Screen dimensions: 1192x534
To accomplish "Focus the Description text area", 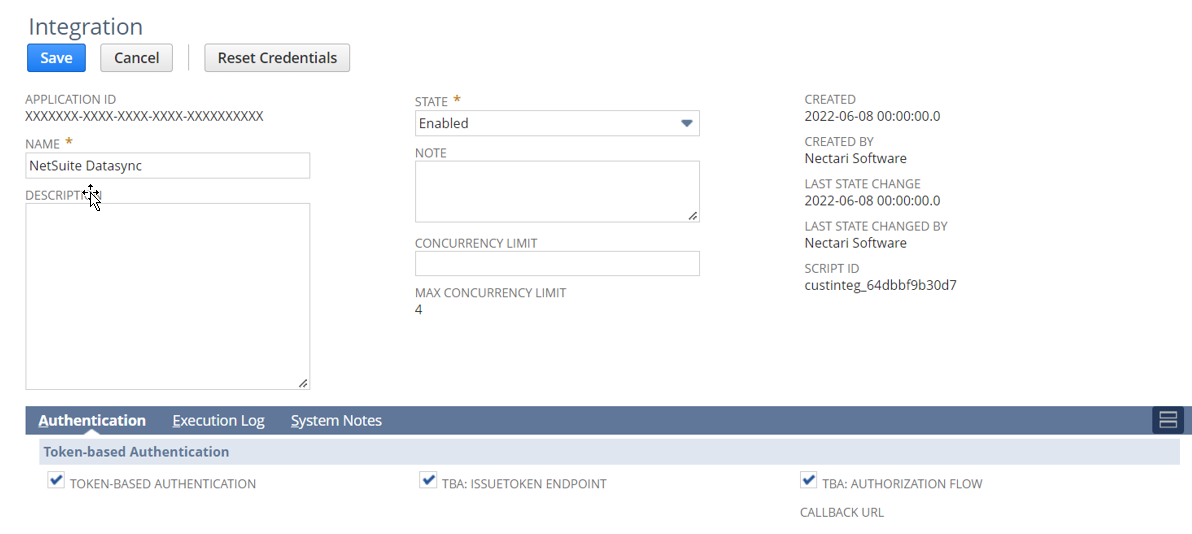I will tap(167, 296).
